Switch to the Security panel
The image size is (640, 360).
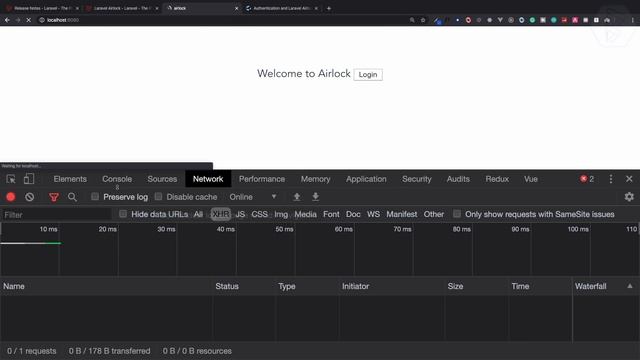[417, 179]
